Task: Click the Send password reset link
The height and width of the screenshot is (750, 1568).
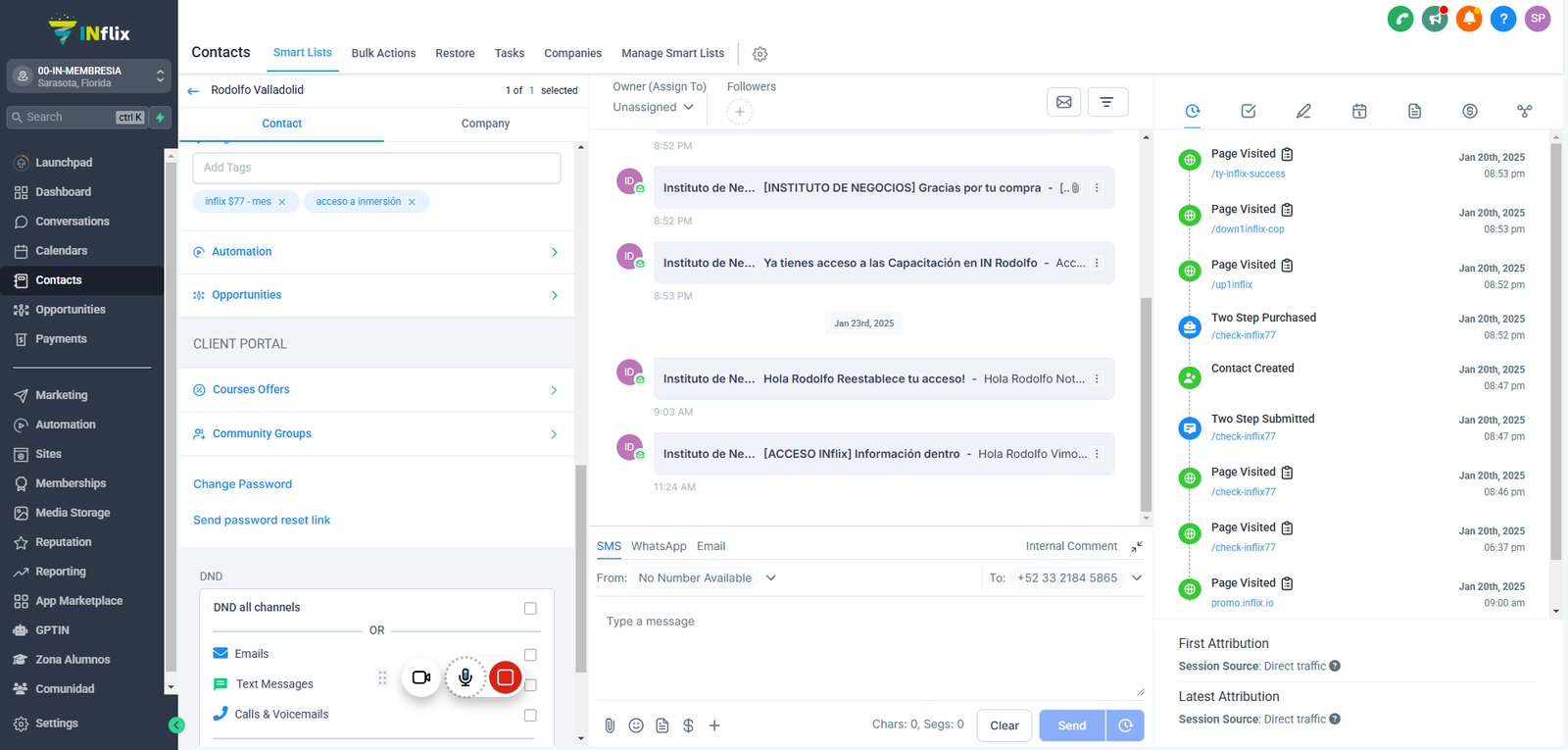Action: [262, 520]
